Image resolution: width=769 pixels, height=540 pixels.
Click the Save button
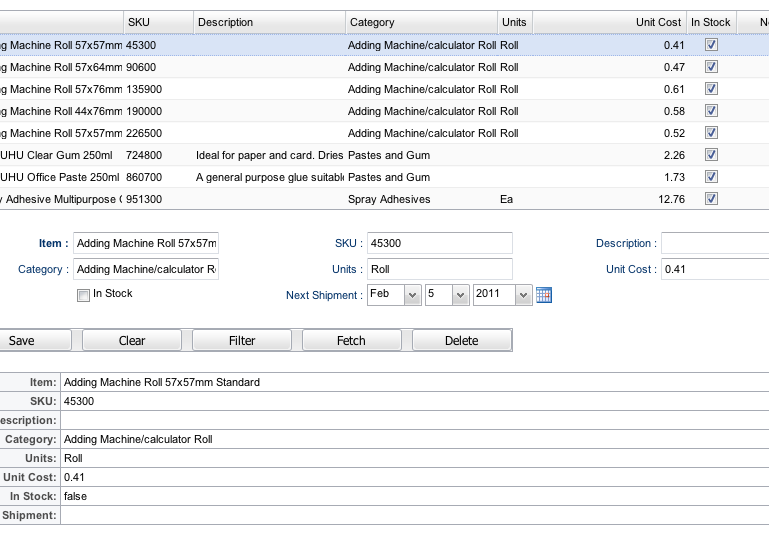click(22, 341)
